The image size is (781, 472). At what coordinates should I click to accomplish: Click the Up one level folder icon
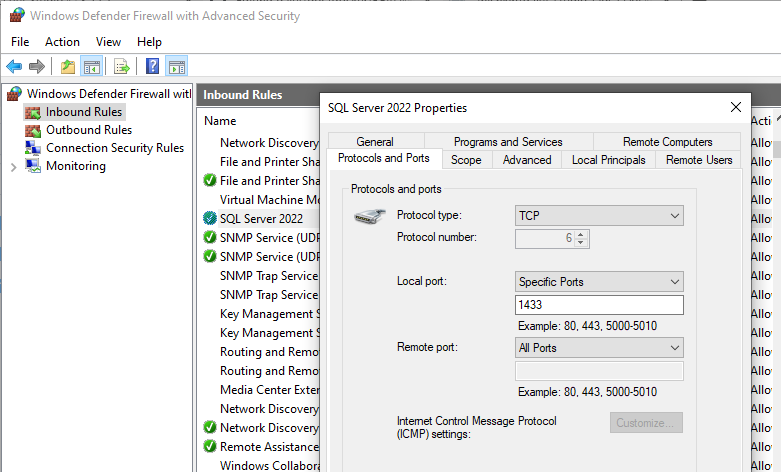[68, 66]
